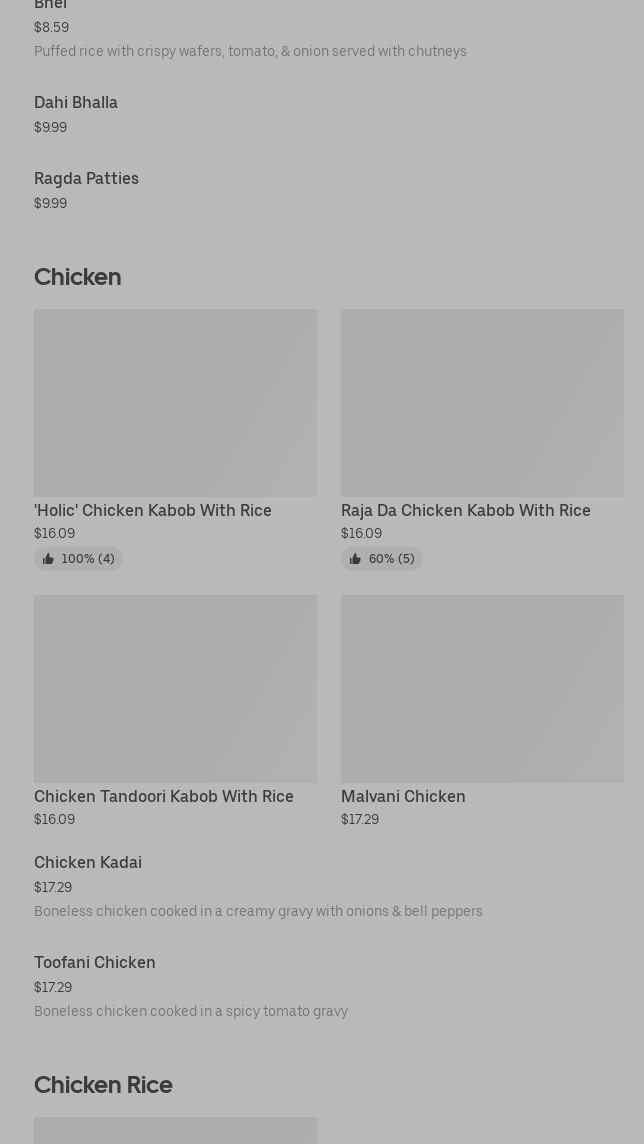Open the Toofani Chicken menu item
Viewport: 644px width, 1144px height.
(95, 962)
